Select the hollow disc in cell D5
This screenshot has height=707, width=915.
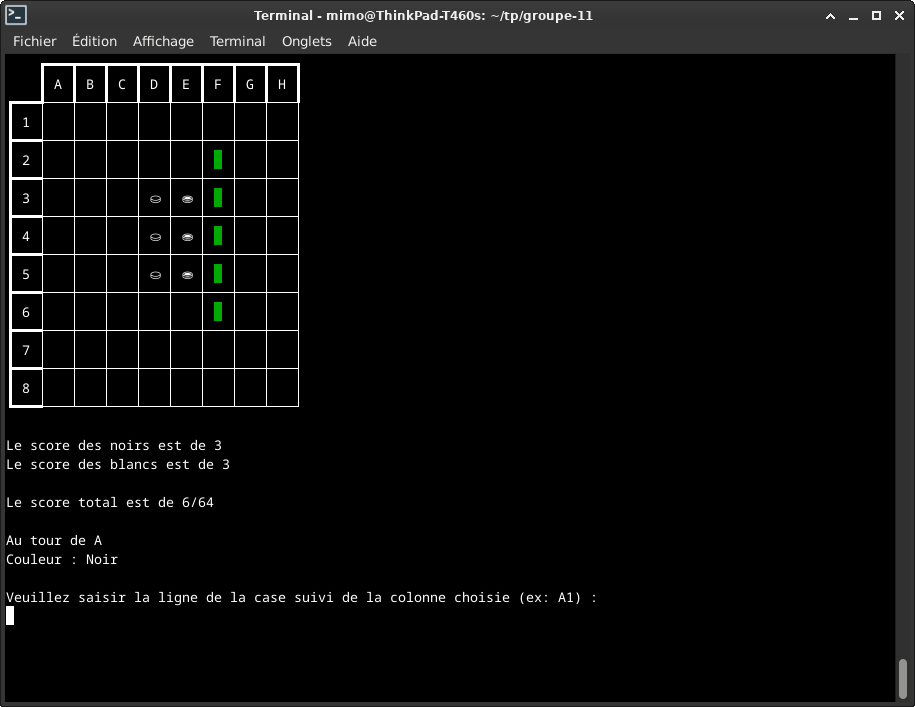(x=155, y=275)
